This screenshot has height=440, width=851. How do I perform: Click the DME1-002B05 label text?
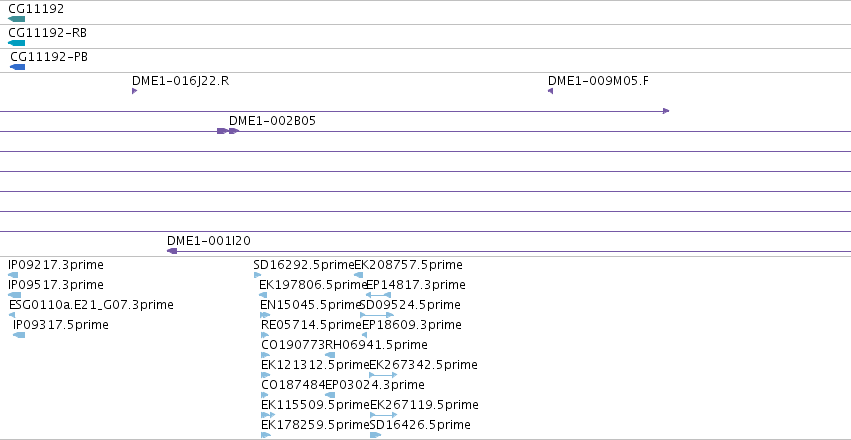point(272,121)
